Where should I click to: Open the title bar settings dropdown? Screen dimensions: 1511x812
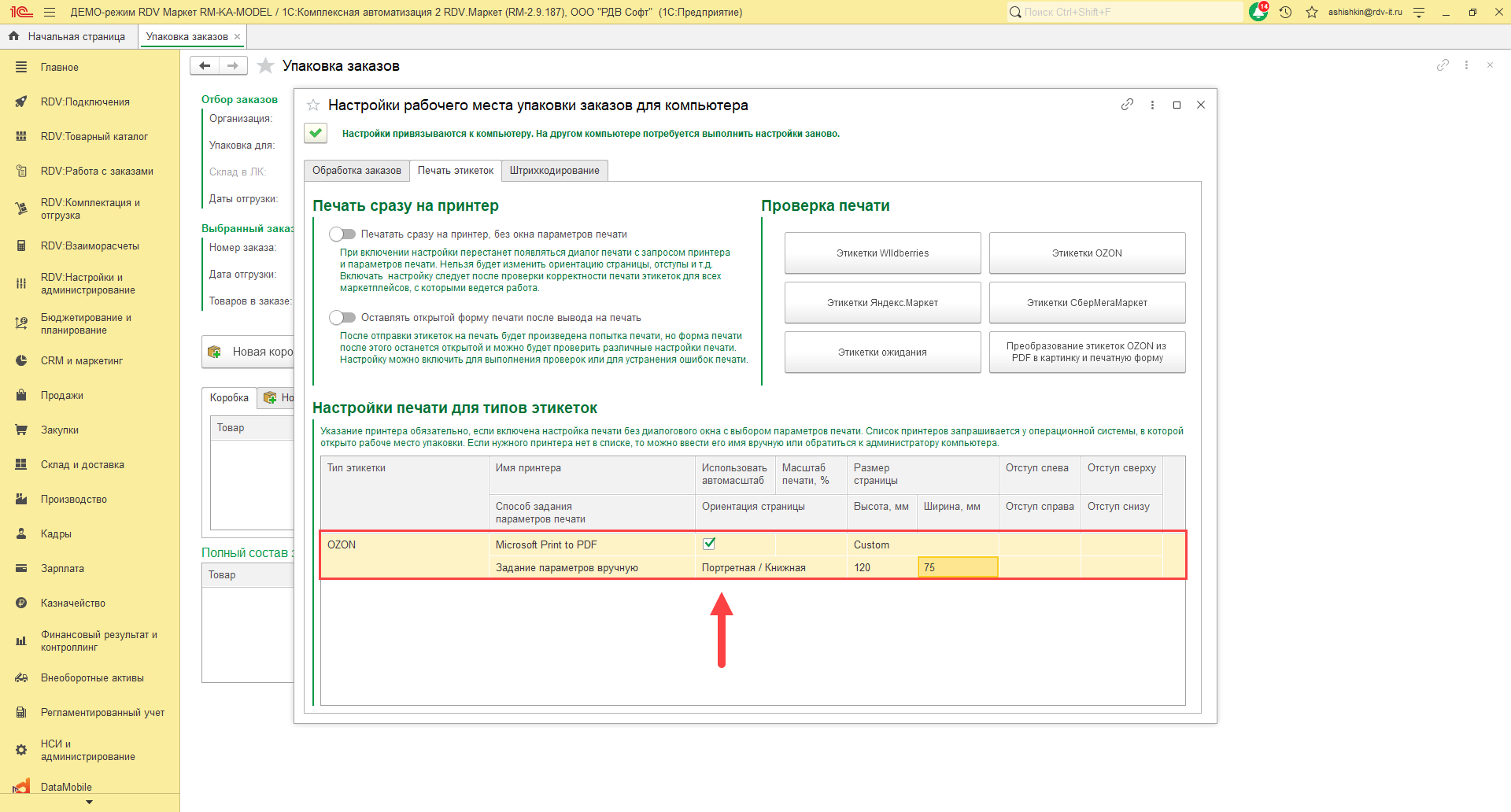click(x=1419, y=12)
